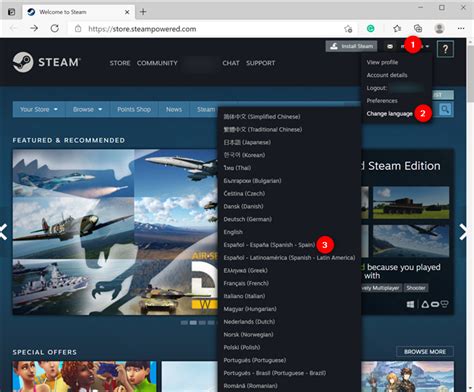
Task: Choose Japanese language
Action: [x=247, y=142]
